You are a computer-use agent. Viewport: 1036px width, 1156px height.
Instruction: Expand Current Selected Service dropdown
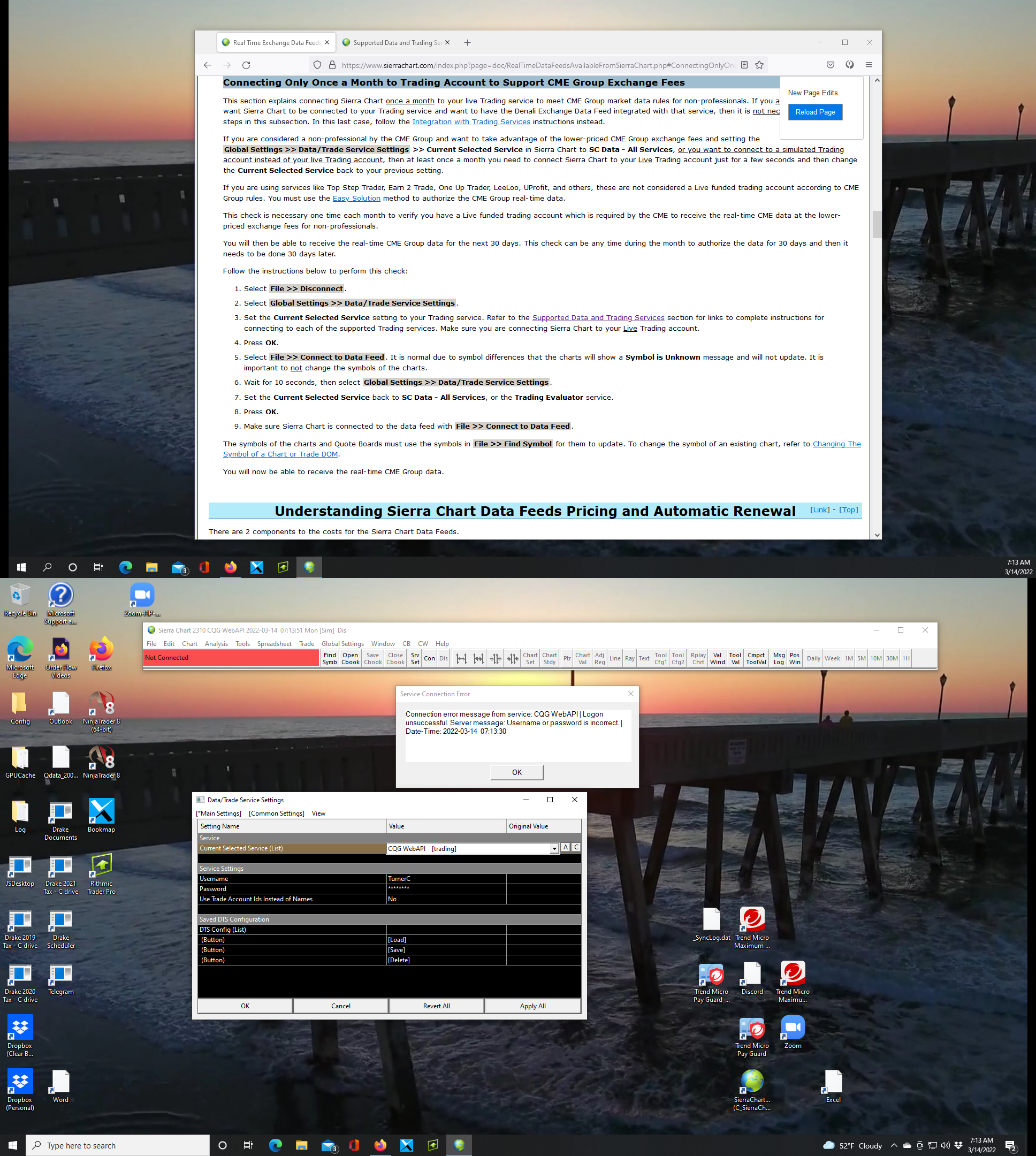(x=554, y=849)
